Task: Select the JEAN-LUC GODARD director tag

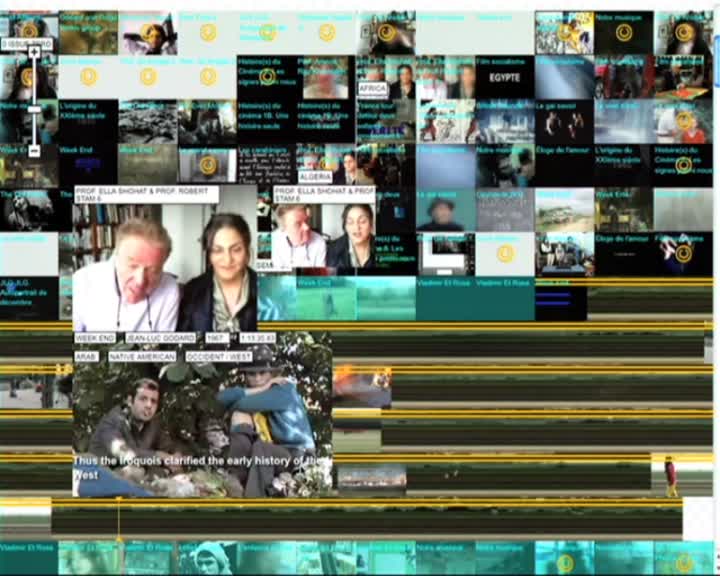Action: click(x=158, y=338)
